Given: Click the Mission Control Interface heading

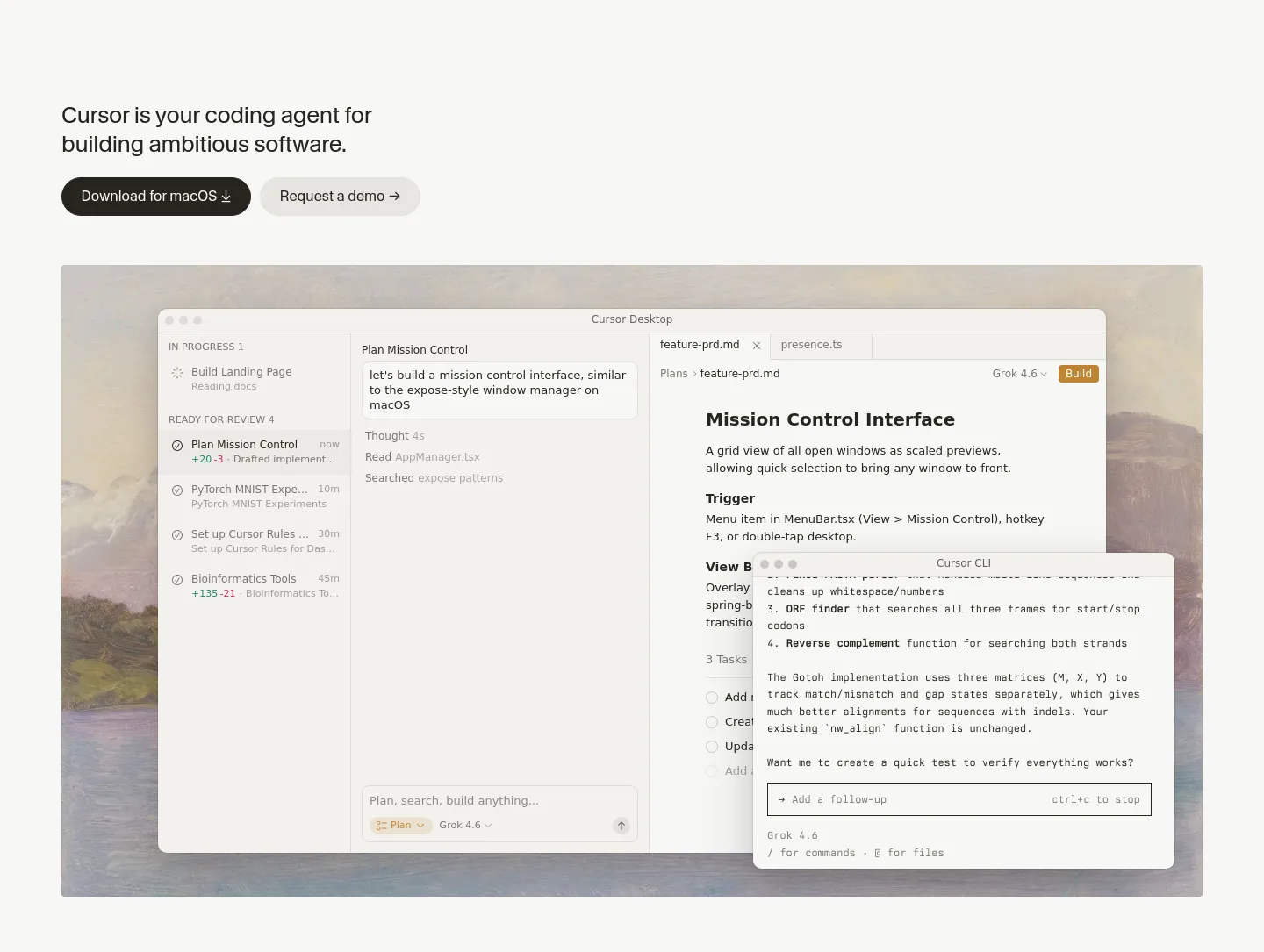Looking at the screenshot, I should pos(829,419).
